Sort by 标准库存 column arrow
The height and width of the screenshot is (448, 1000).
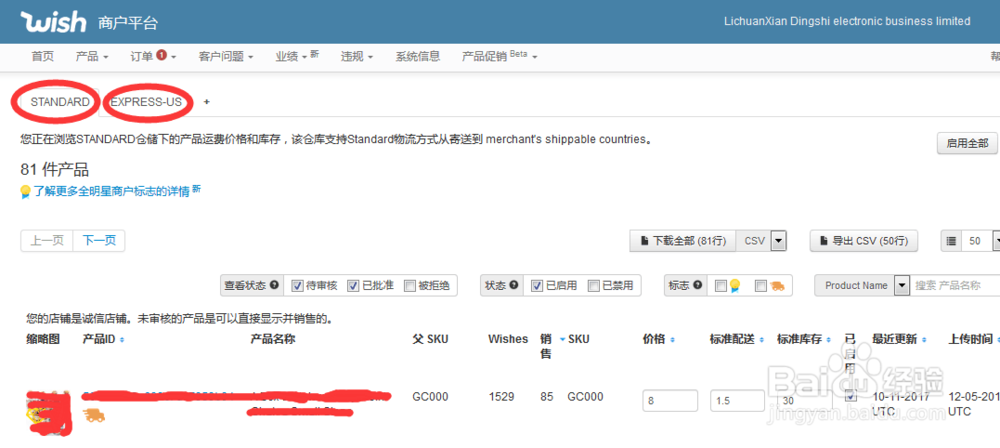click(828, 340)
